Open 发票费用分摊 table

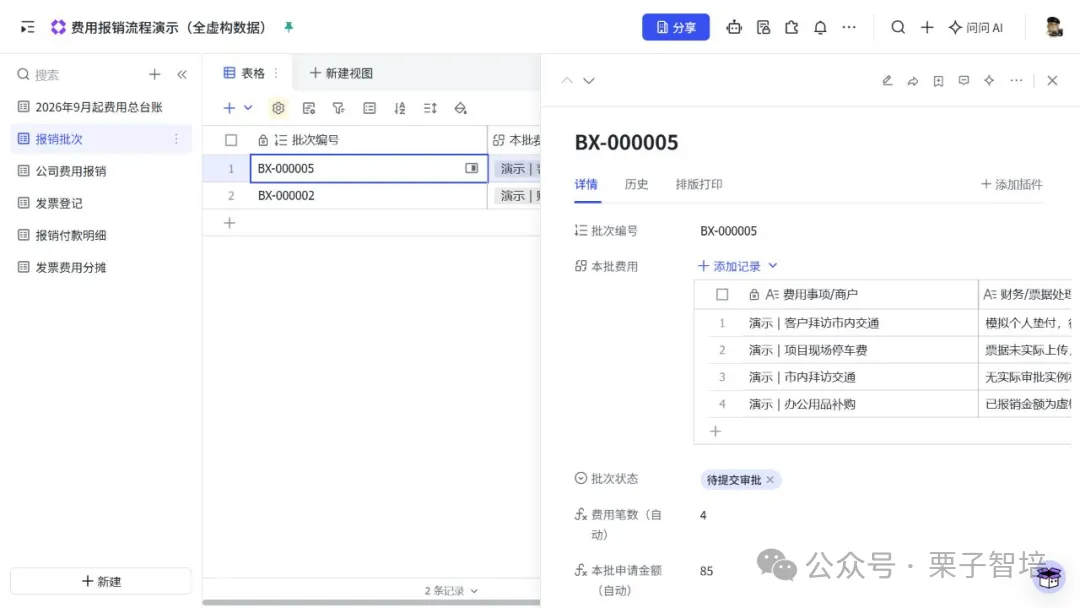101,267
